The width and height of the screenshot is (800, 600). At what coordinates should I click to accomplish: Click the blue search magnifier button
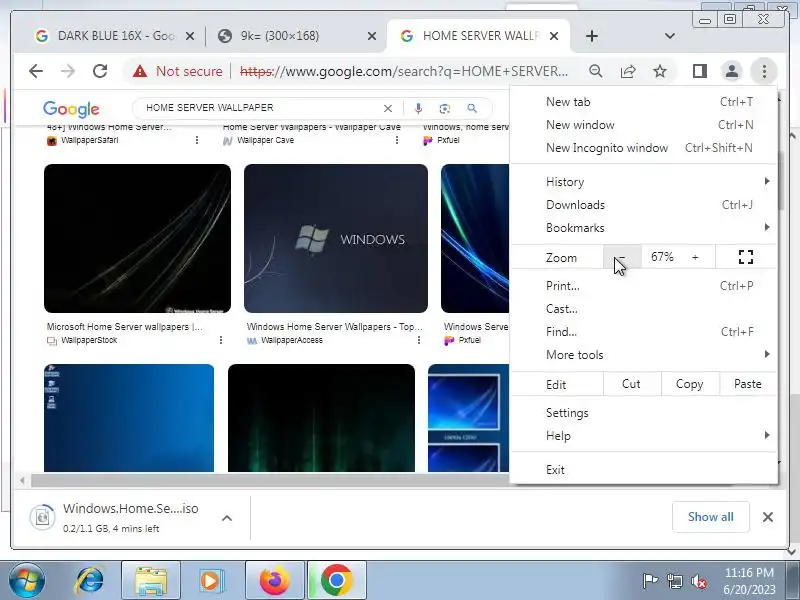click(x=472, y=108)
